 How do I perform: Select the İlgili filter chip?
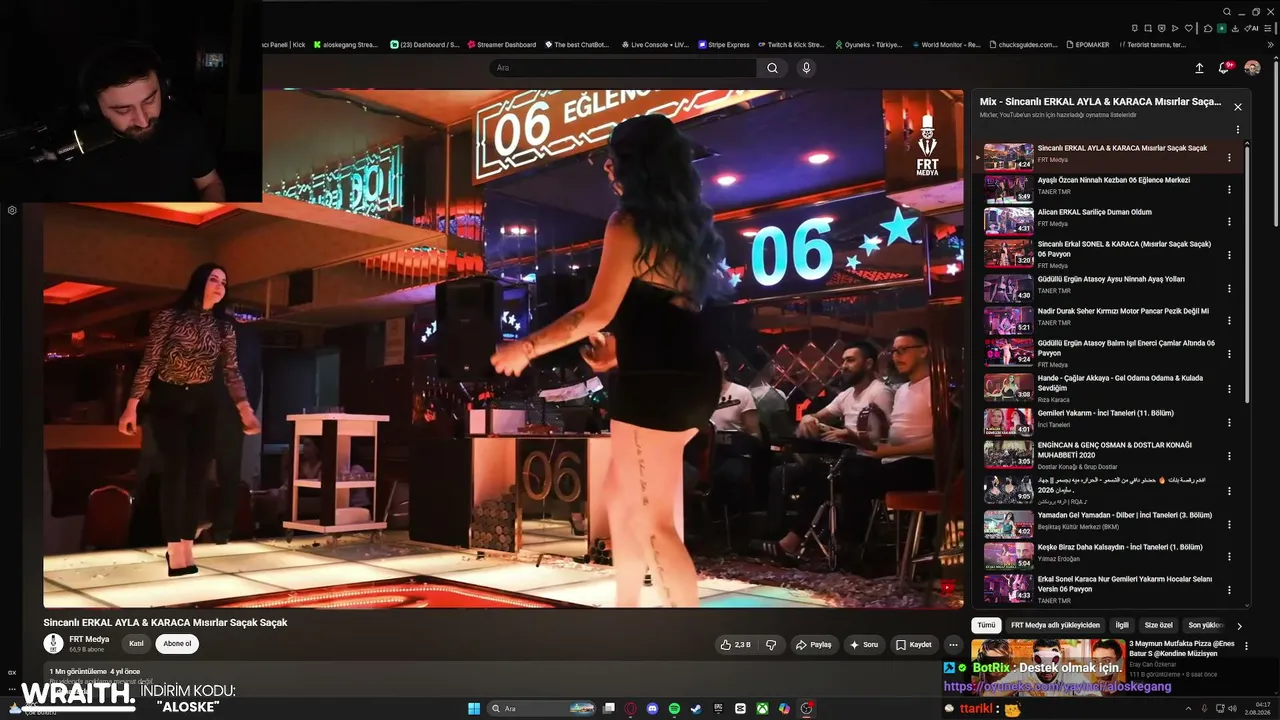(1122, 625)
